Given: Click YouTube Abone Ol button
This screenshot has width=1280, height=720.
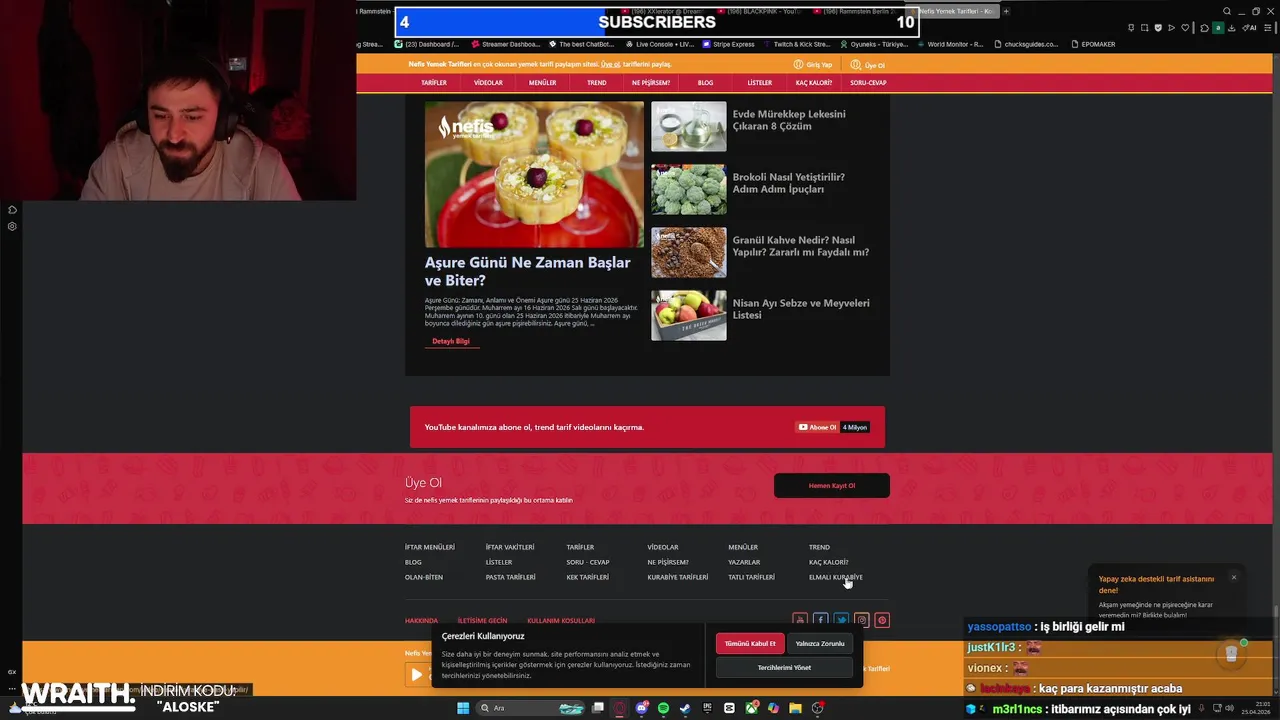Looking at the screenshot, I should [x=817, y=427].
